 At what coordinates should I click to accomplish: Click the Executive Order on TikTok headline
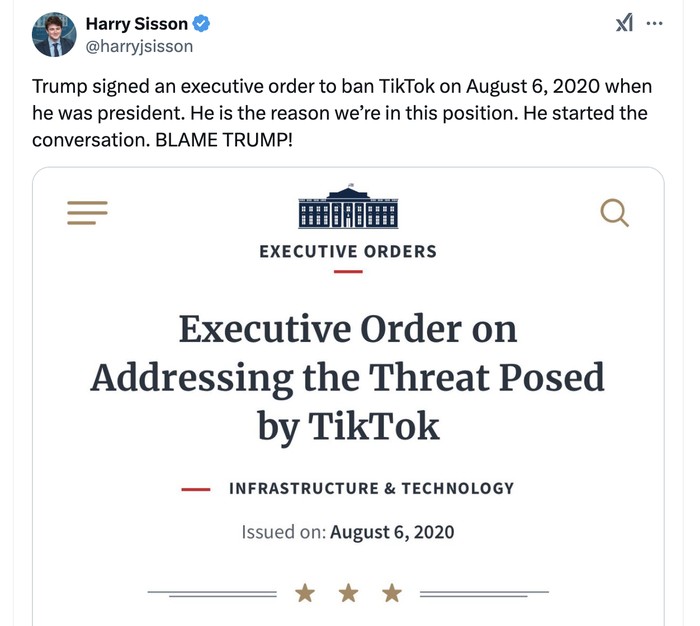pos(348,378)
